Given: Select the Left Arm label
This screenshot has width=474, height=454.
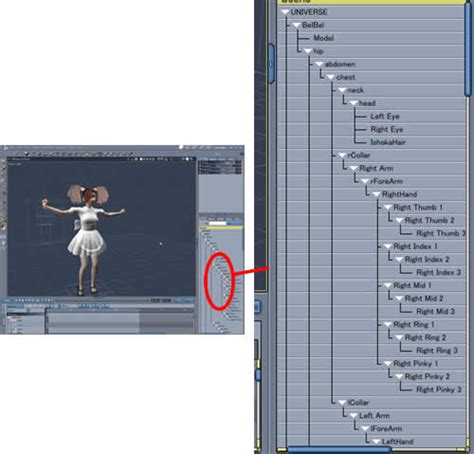Looking at the screenshot, I should tap(374, 416).
